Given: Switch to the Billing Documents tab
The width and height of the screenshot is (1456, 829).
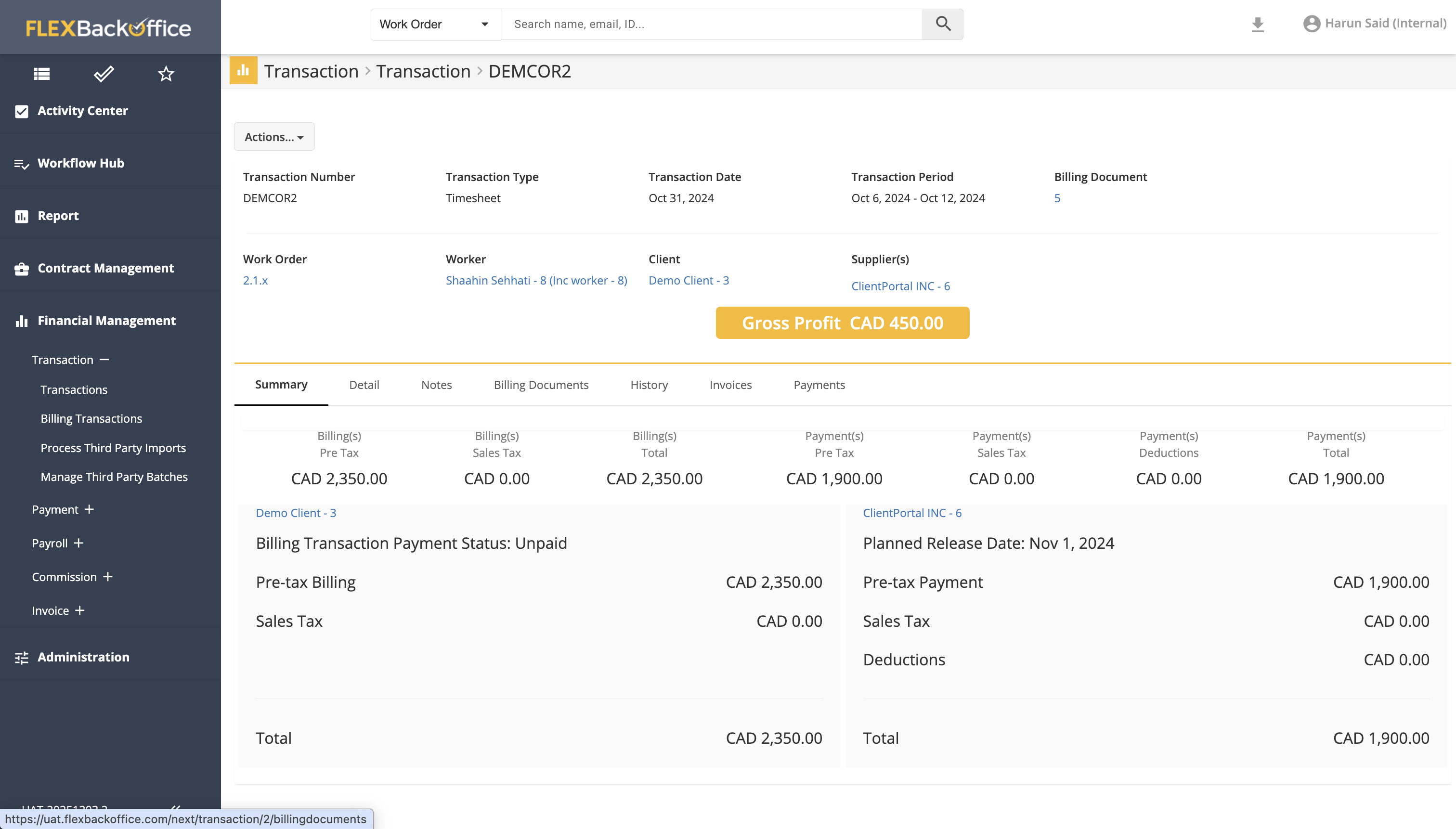Looking at the screenshot, I should pyautogui.click(x=540, y=385).
